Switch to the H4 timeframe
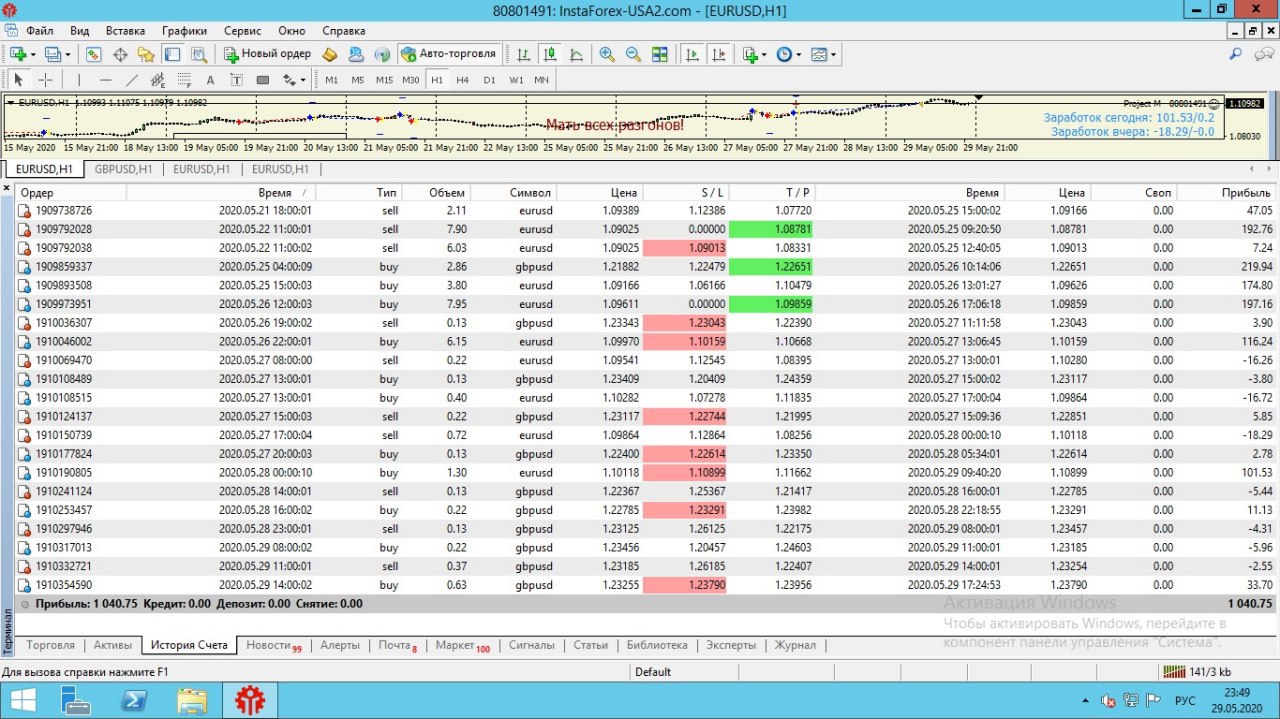This screenshot has height=719, width=1280. 462,80
